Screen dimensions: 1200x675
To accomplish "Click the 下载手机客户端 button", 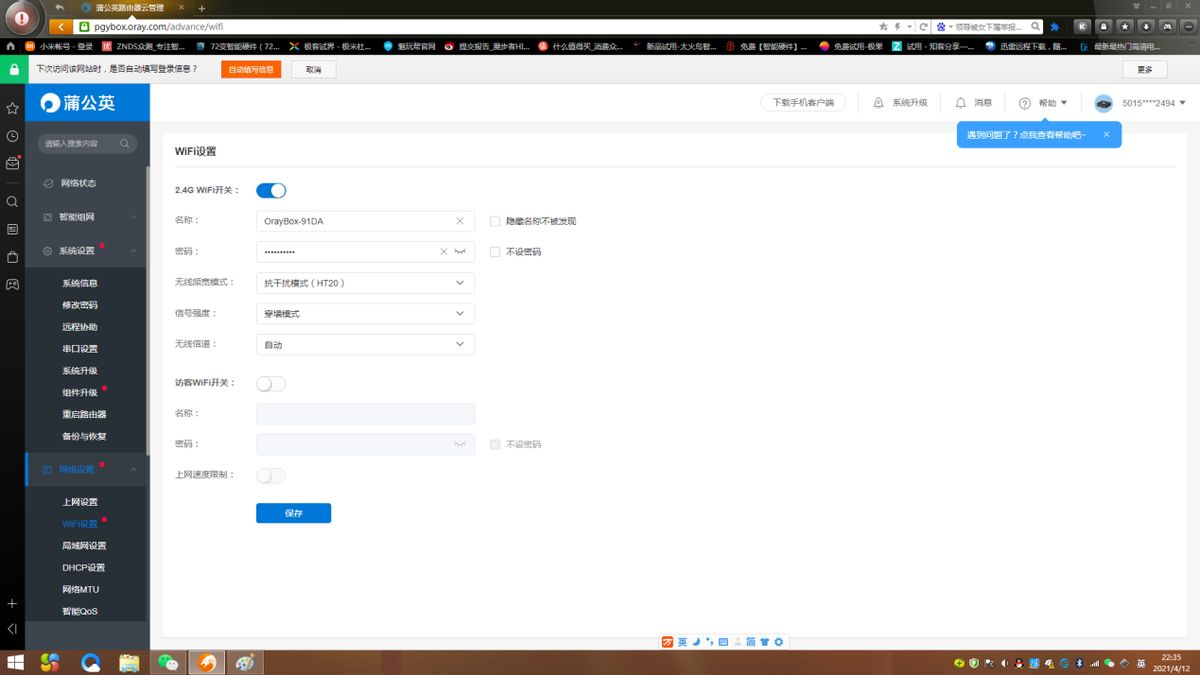I will coord(803,103).
